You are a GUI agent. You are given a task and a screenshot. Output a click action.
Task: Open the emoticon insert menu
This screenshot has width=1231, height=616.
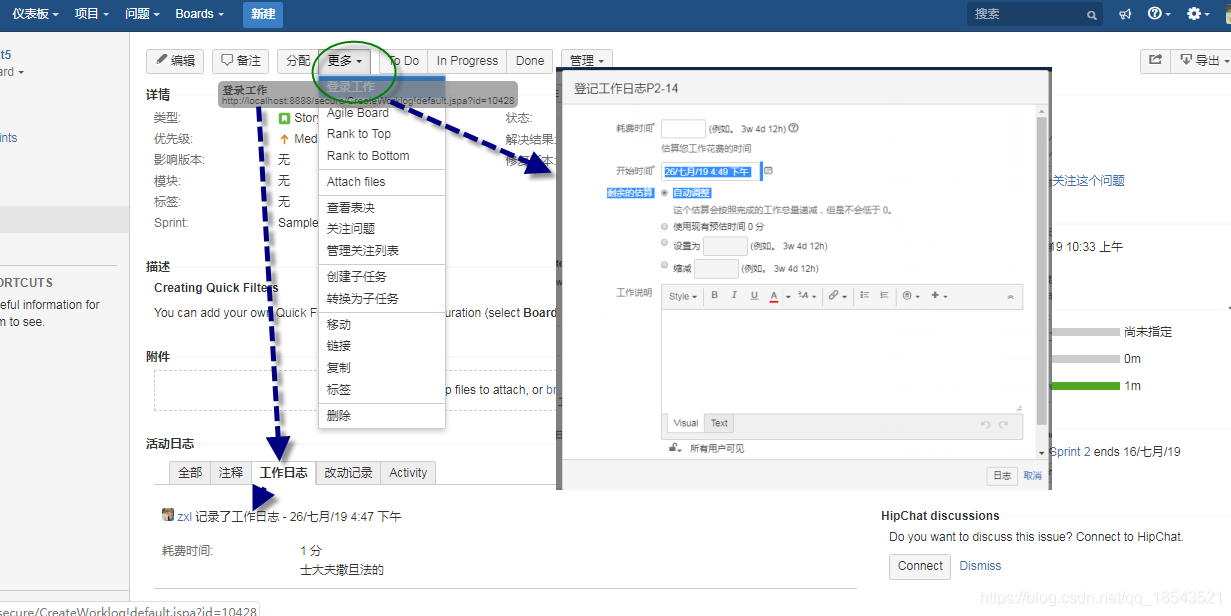(x=911, y=296)
